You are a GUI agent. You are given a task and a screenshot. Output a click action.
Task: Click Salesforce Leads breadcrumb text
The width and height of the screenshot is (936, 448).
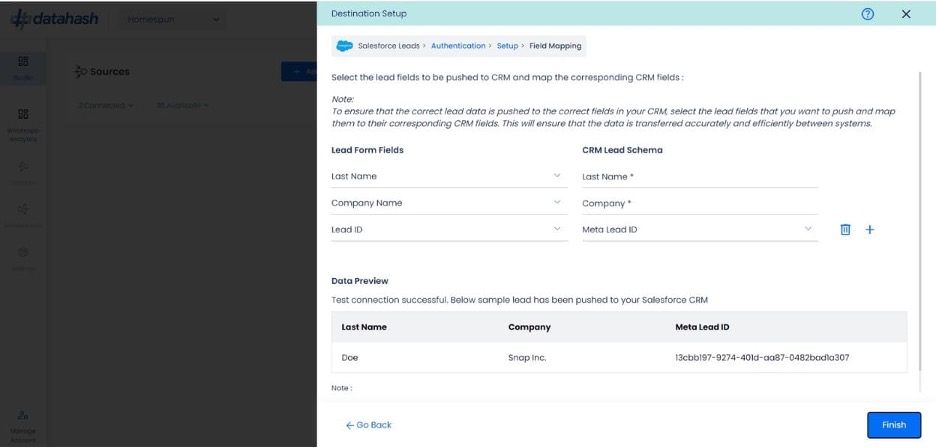(389, 46)
